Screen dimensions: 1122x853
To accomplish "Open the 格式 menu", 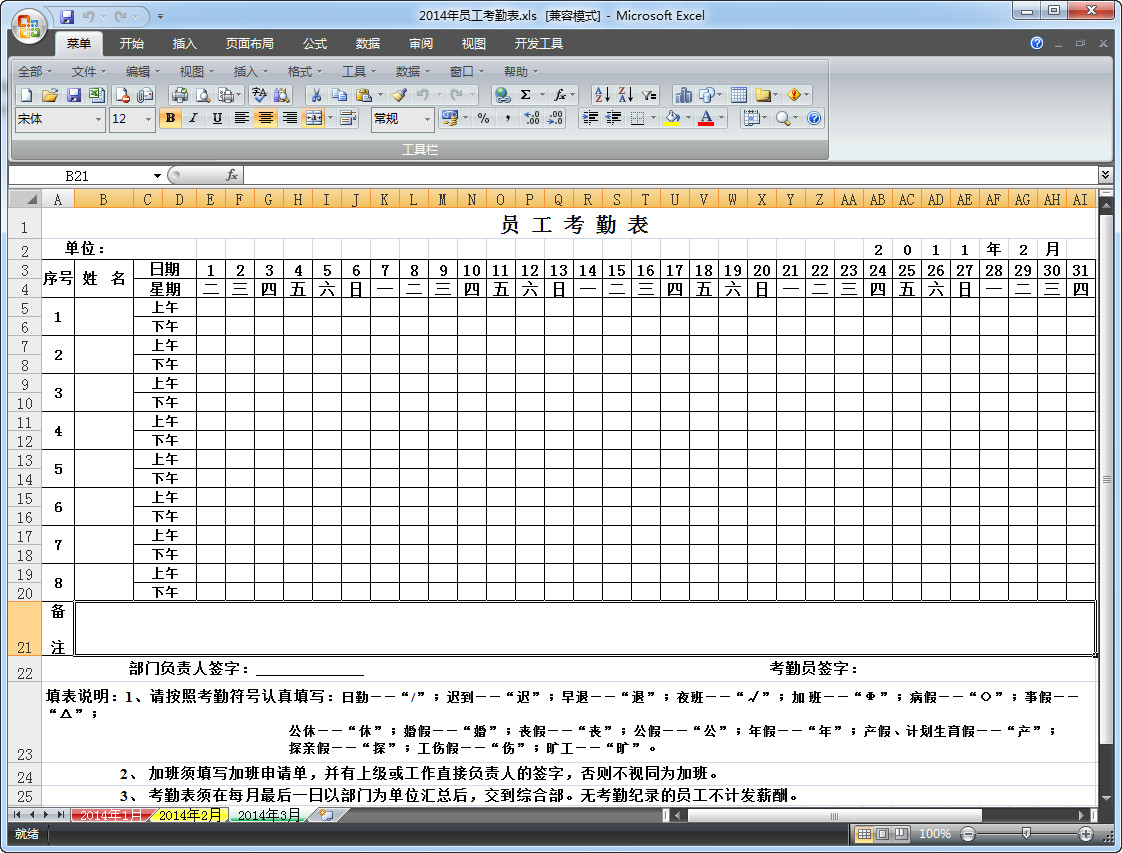I will (304, 72).
